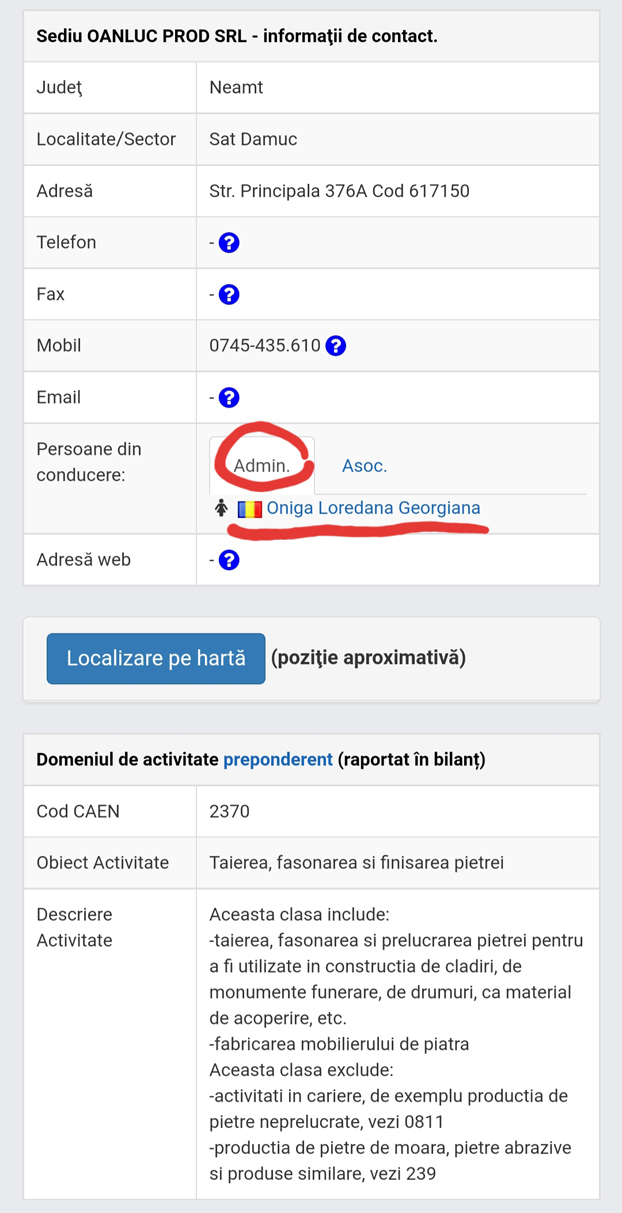Click the Localizare pe hartă button
This screenshot has width=622, height=1213.
click(x=155, y=658)
